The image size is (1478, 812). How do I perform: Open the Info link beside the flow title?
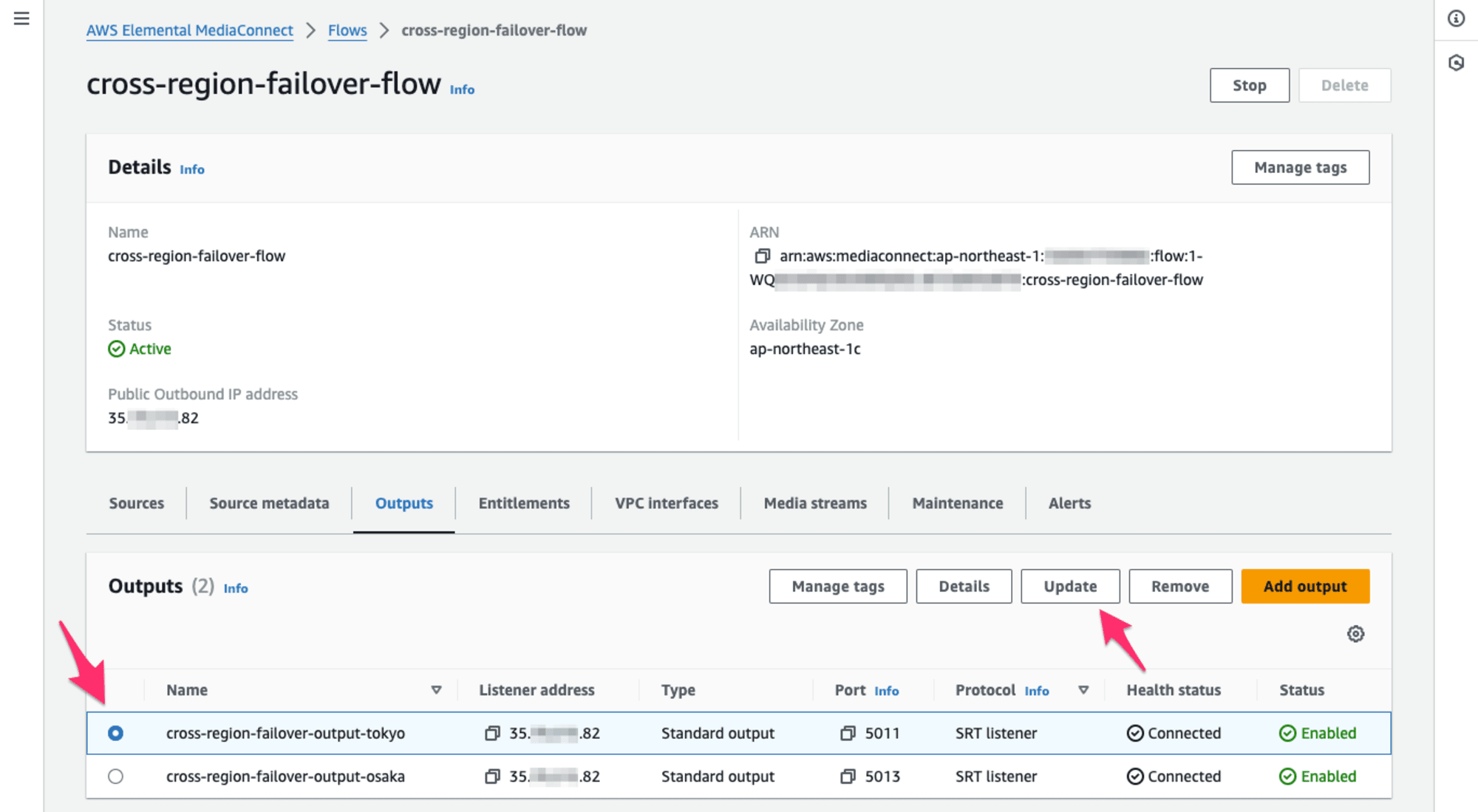pos(462,89)
